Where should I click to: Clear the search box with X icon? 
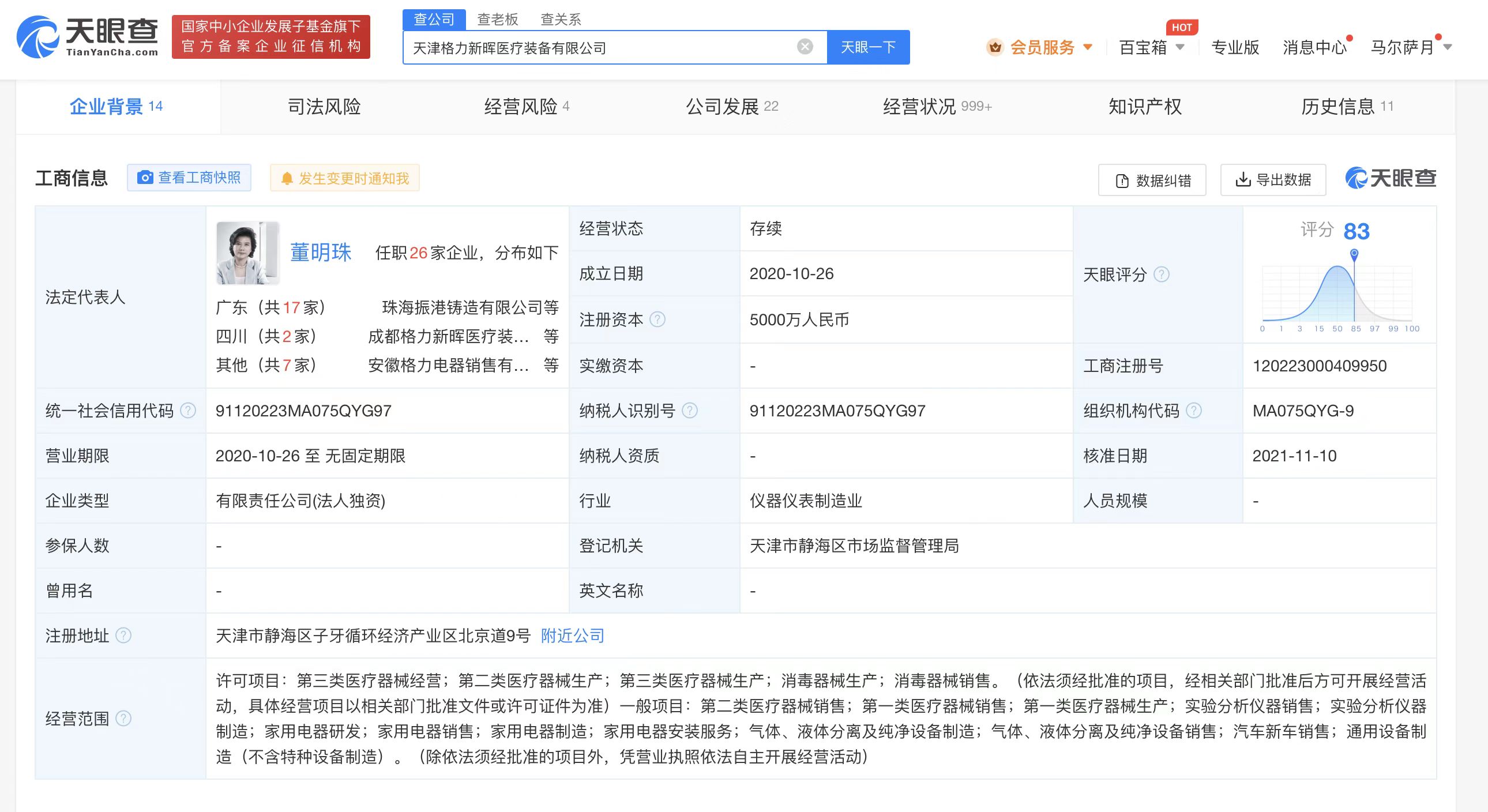pos(805,47)
